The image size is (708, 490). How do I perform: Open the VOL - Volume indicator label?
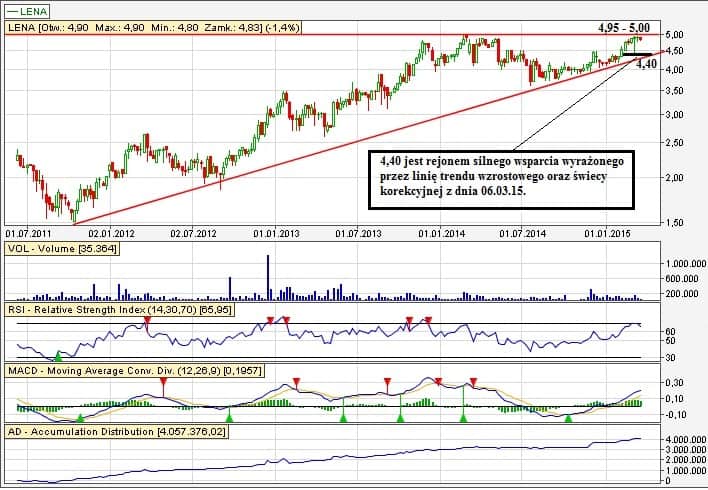click(x=63, y=249)
